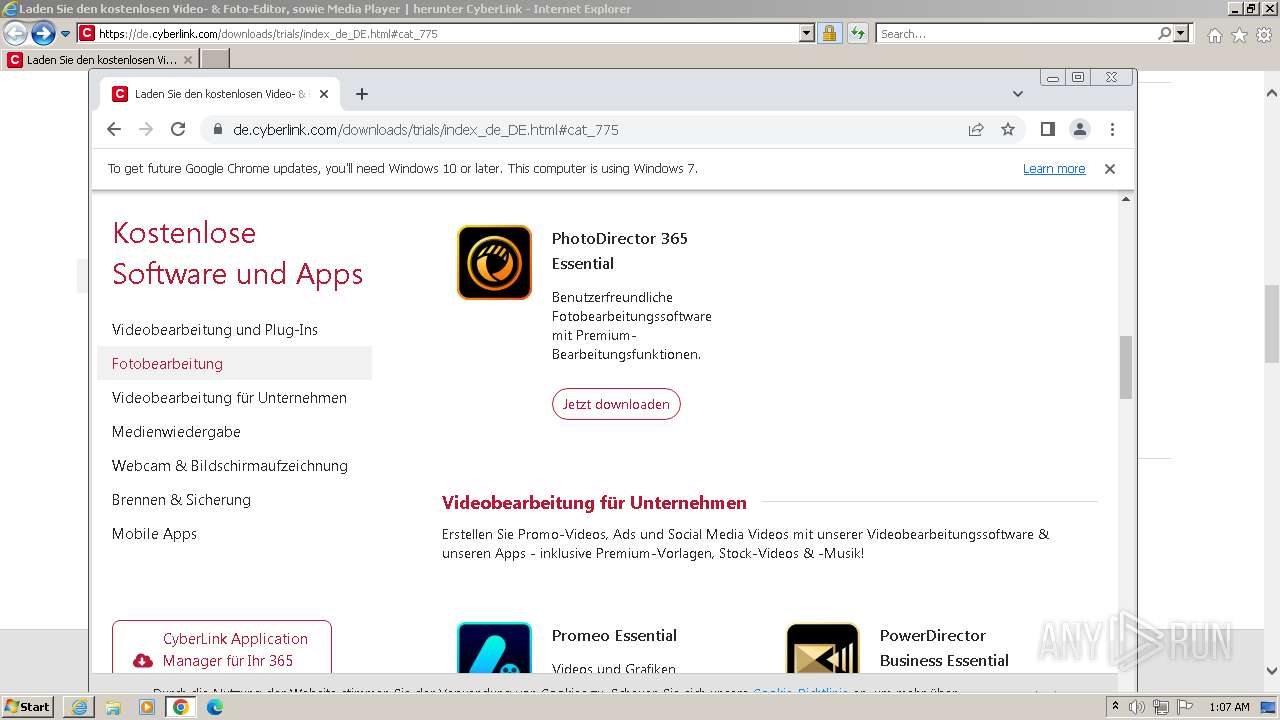Screen dimensions: 1280x720
Task: Show hidden icons in the system tray
Action: (x=1116, y=707)
